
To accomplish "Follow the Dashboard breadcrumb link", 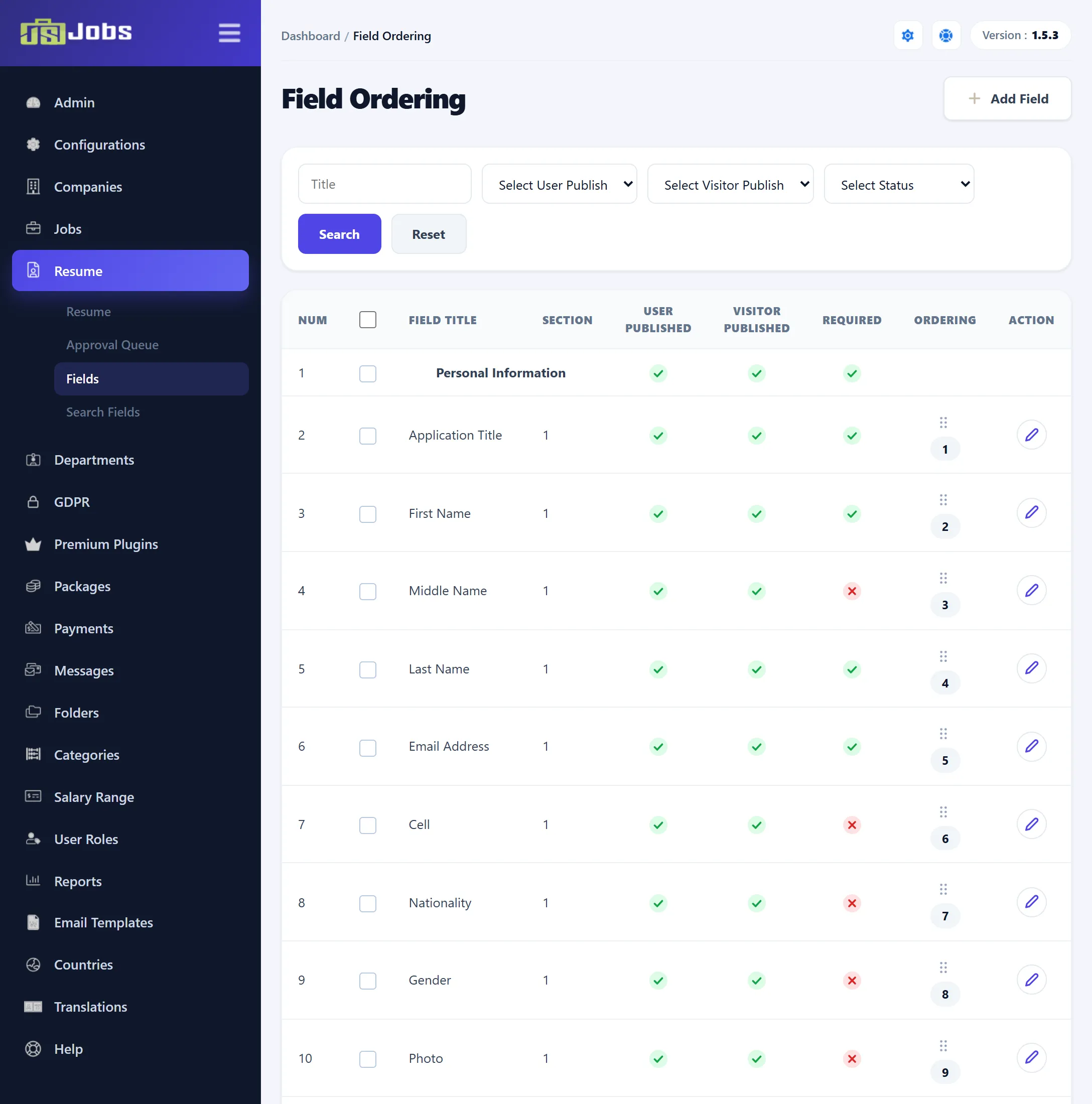I will (x=310, y=36).
